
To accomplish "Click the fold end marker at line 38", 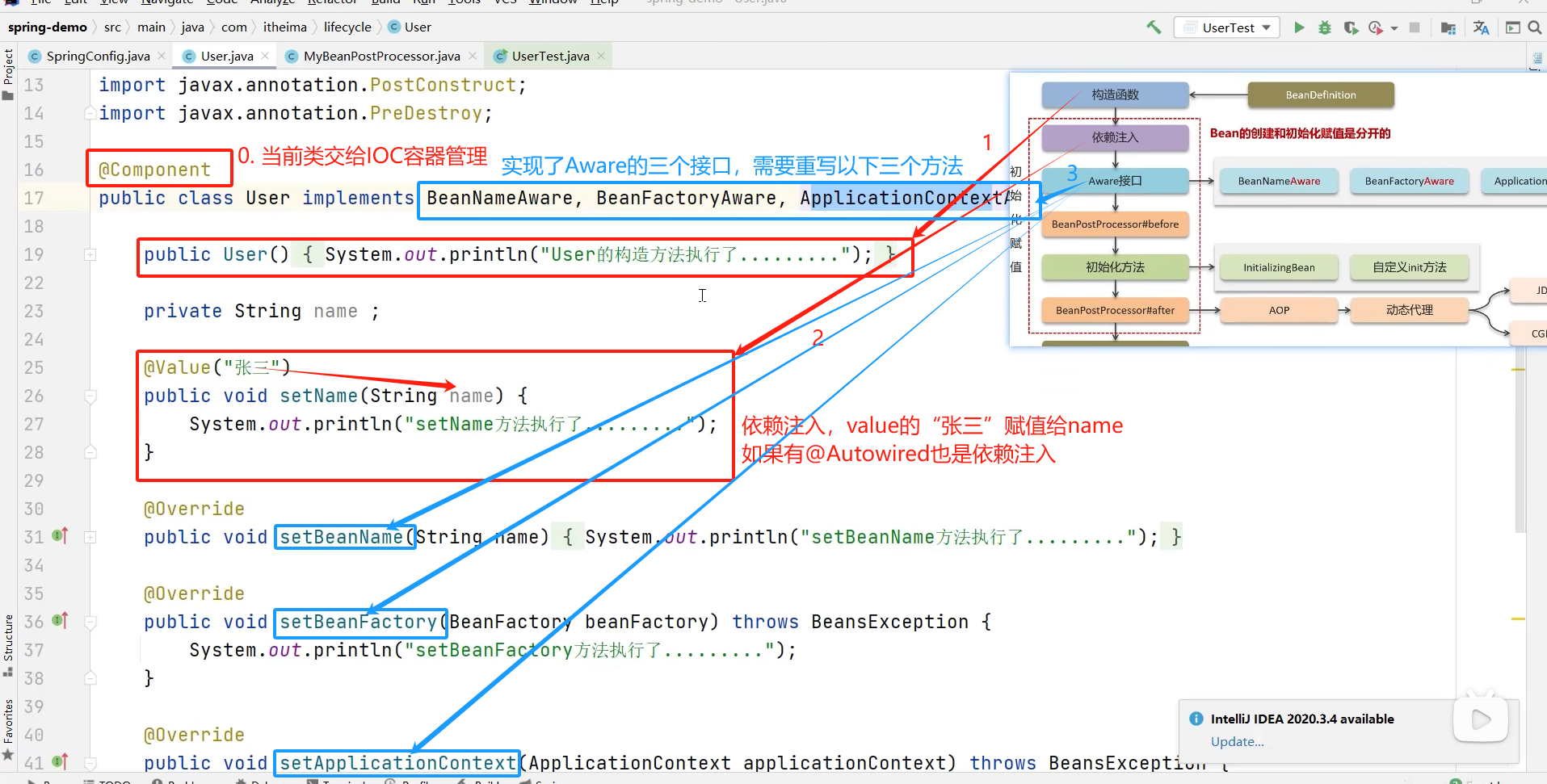I will [x=90, y=678].
